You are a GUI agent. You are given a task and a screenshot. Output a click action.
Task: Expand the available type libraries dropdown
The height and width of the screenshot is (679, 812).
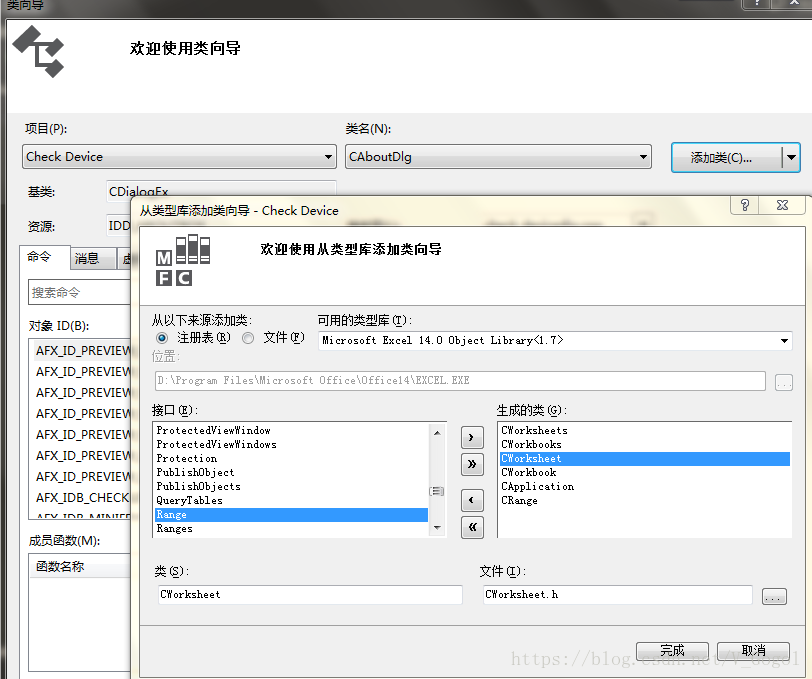point(784,340)
